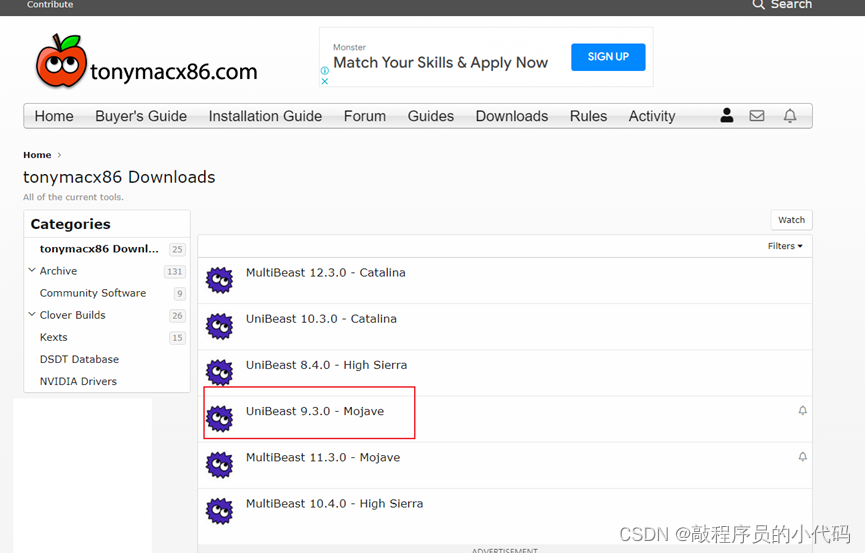Open the user account profile icon
This screenshot has height=553, width=865.
tap(727, 115)
